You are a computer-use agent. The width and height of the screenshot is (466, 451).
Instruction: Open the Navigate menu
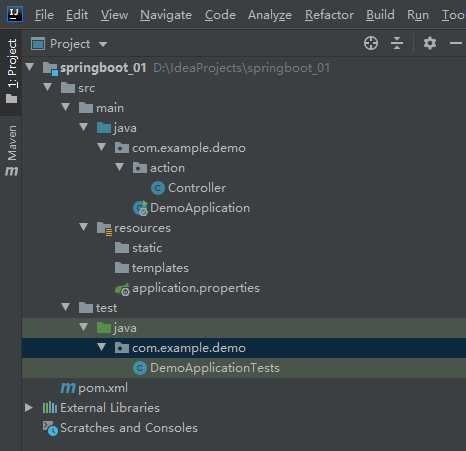[x=166, y=15]
